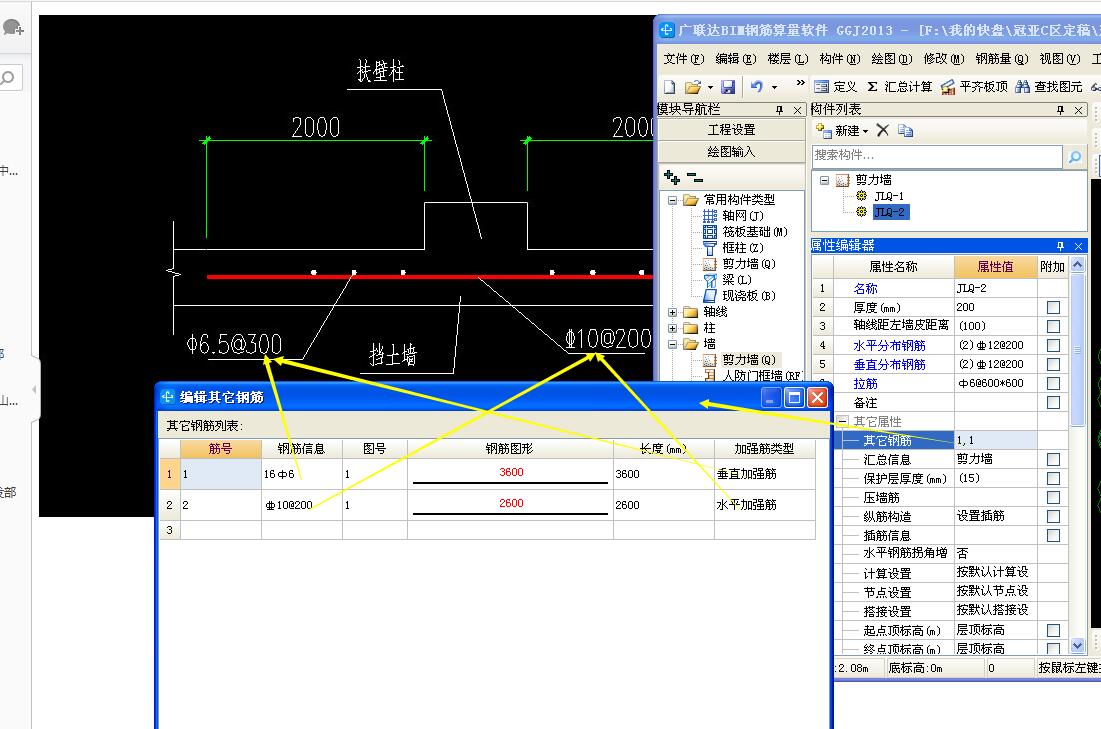Pin the 模块导航栏 panel

[779, 110]
